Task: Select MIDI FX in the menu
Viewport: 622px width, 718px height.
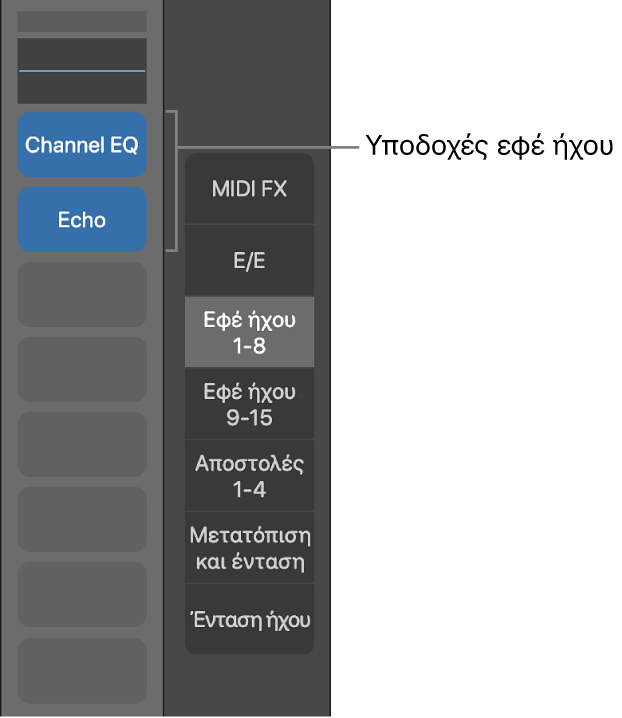Action: pyautogui.click(x=249, y=189)
